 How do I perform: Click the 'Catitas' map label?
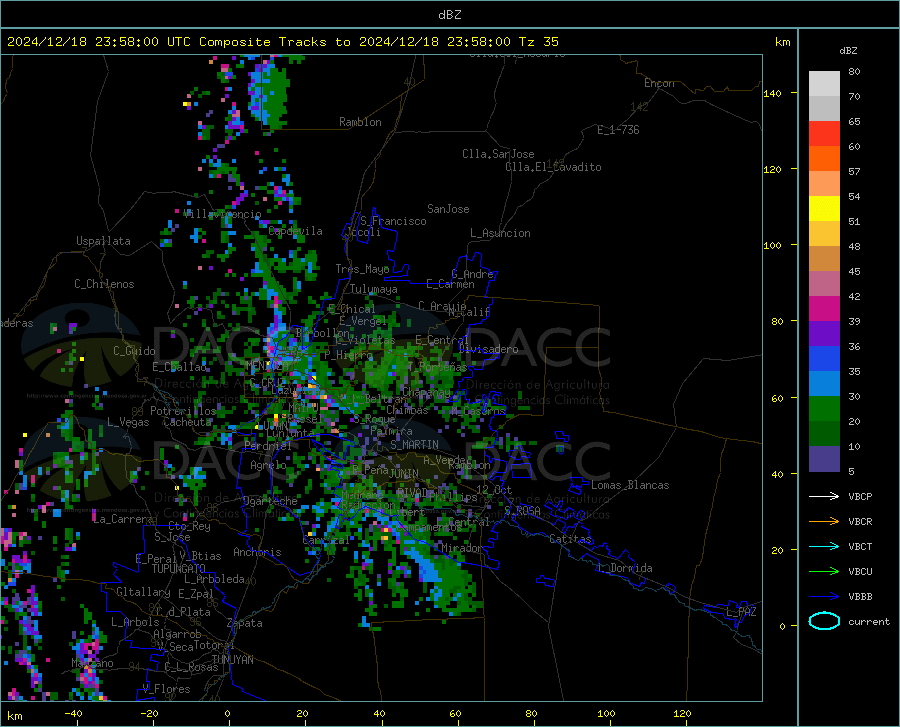(x=571, y=539)
